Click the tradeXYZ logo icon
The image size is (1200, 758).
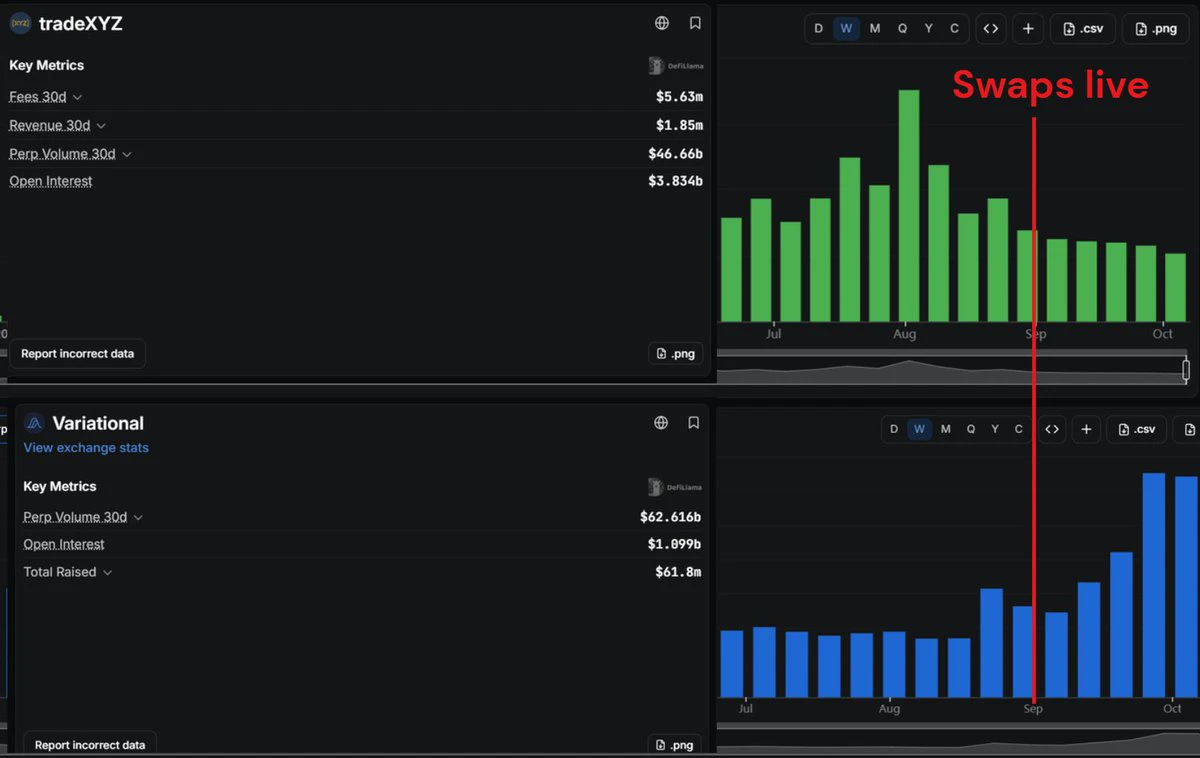(20, 23)
